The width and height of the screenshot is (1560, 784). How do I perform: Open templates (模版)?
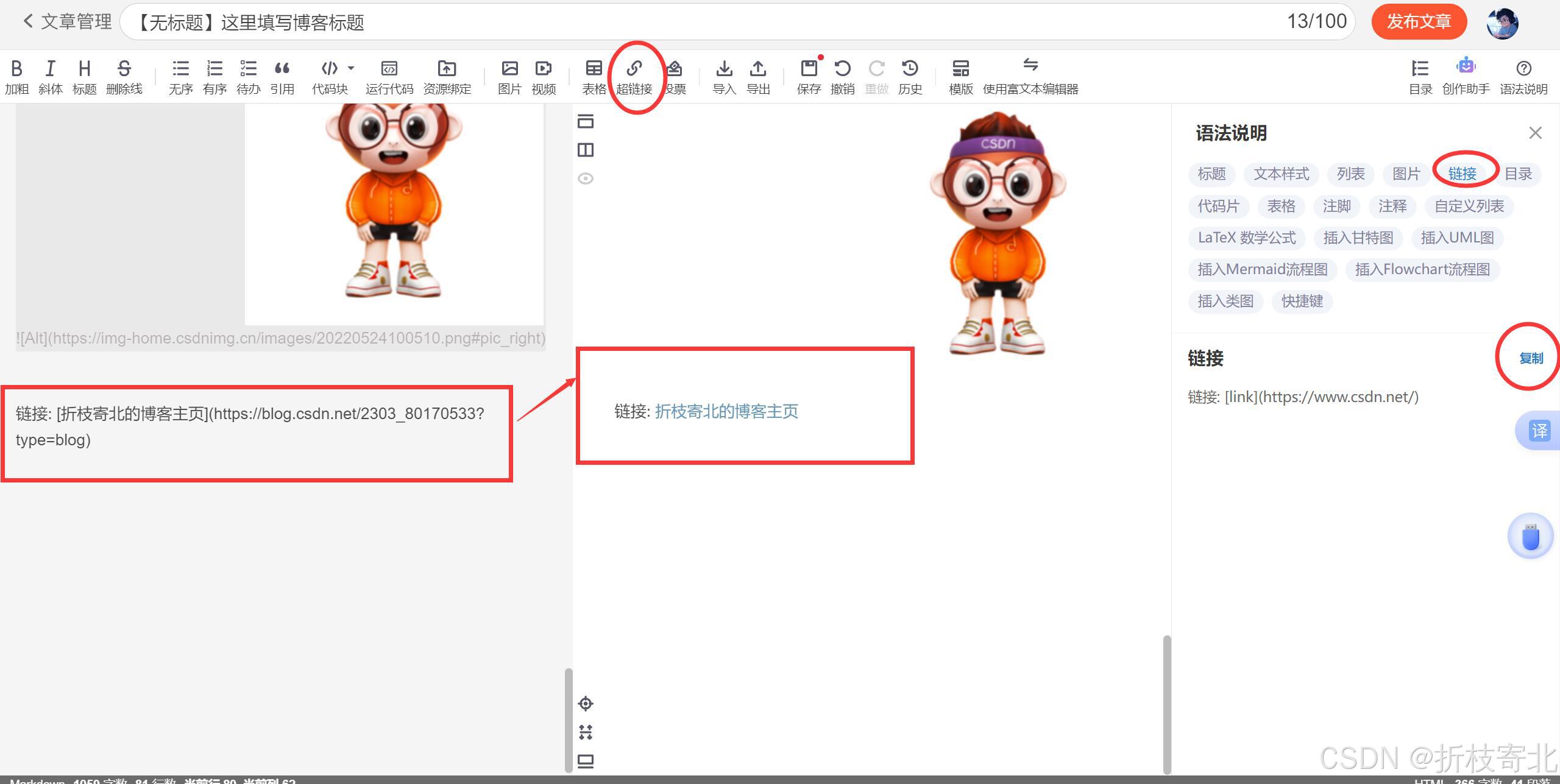tap(961, 77)
